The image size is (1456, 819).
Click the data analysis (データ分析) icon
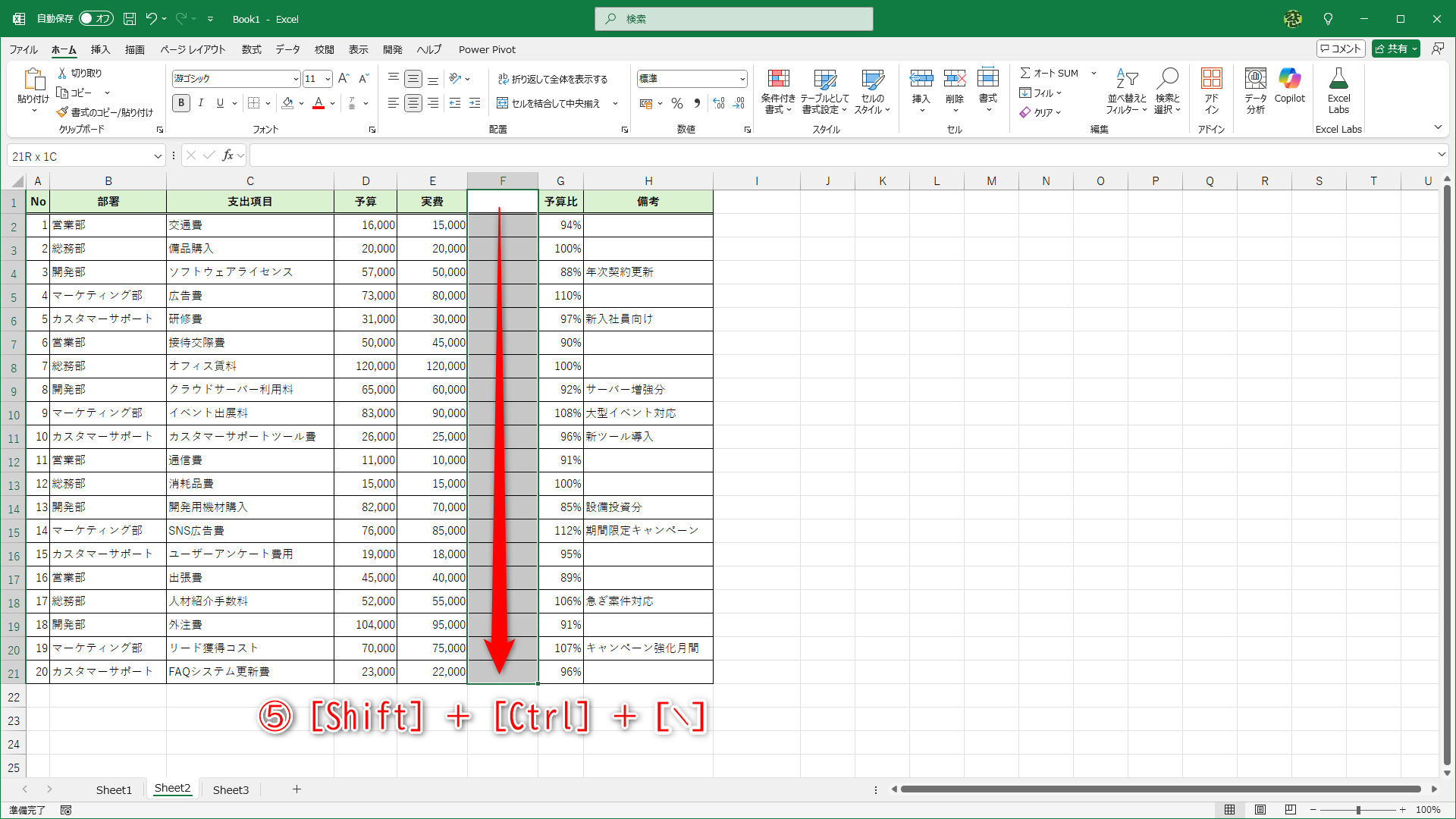coord(1255,91)
